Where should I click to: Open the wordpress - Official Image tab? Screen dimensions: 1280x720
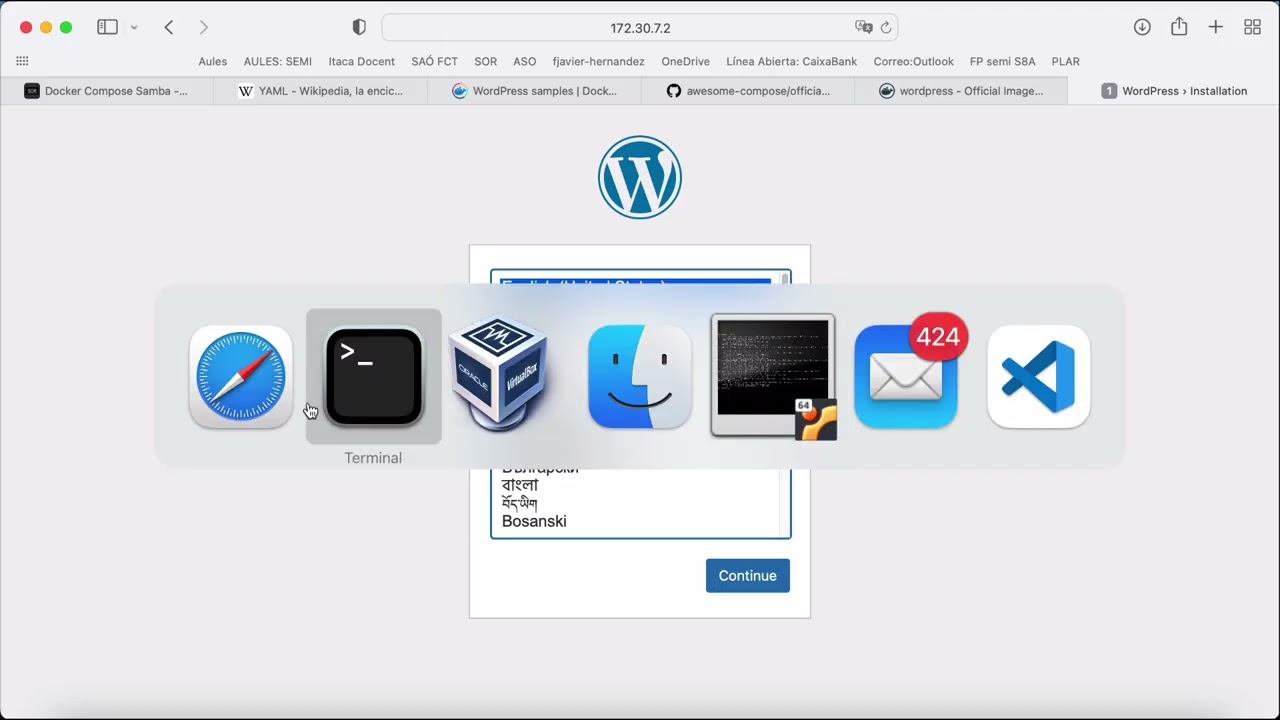pyautogui.click(x=961, y=91)
